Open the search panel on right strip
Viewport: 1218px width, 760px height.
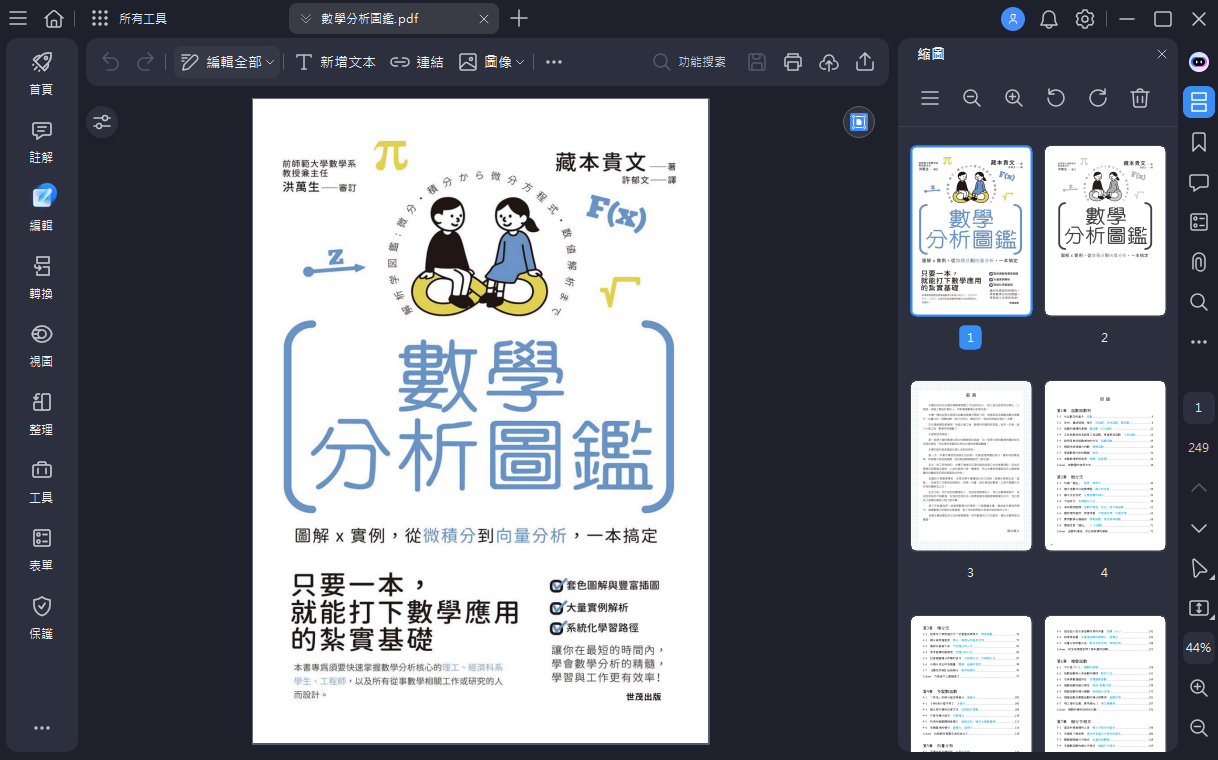click(x=1199, y=302)
